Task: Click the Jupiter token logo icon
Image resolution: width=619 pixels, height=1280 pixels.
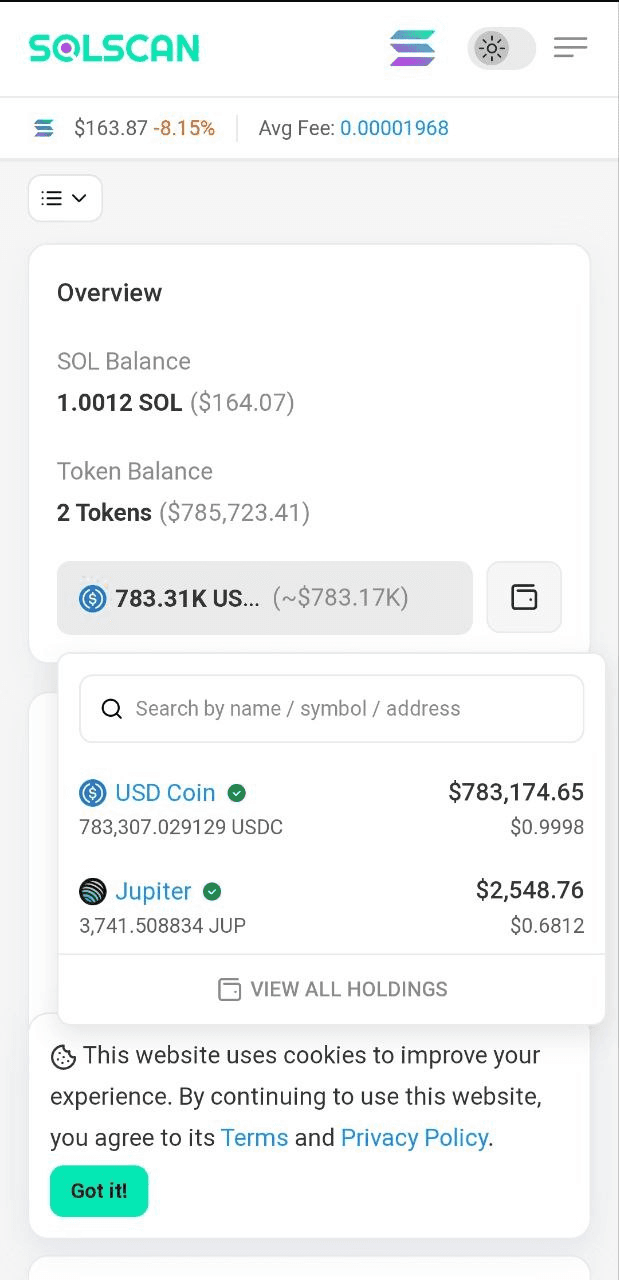Action: coord(93,891)
